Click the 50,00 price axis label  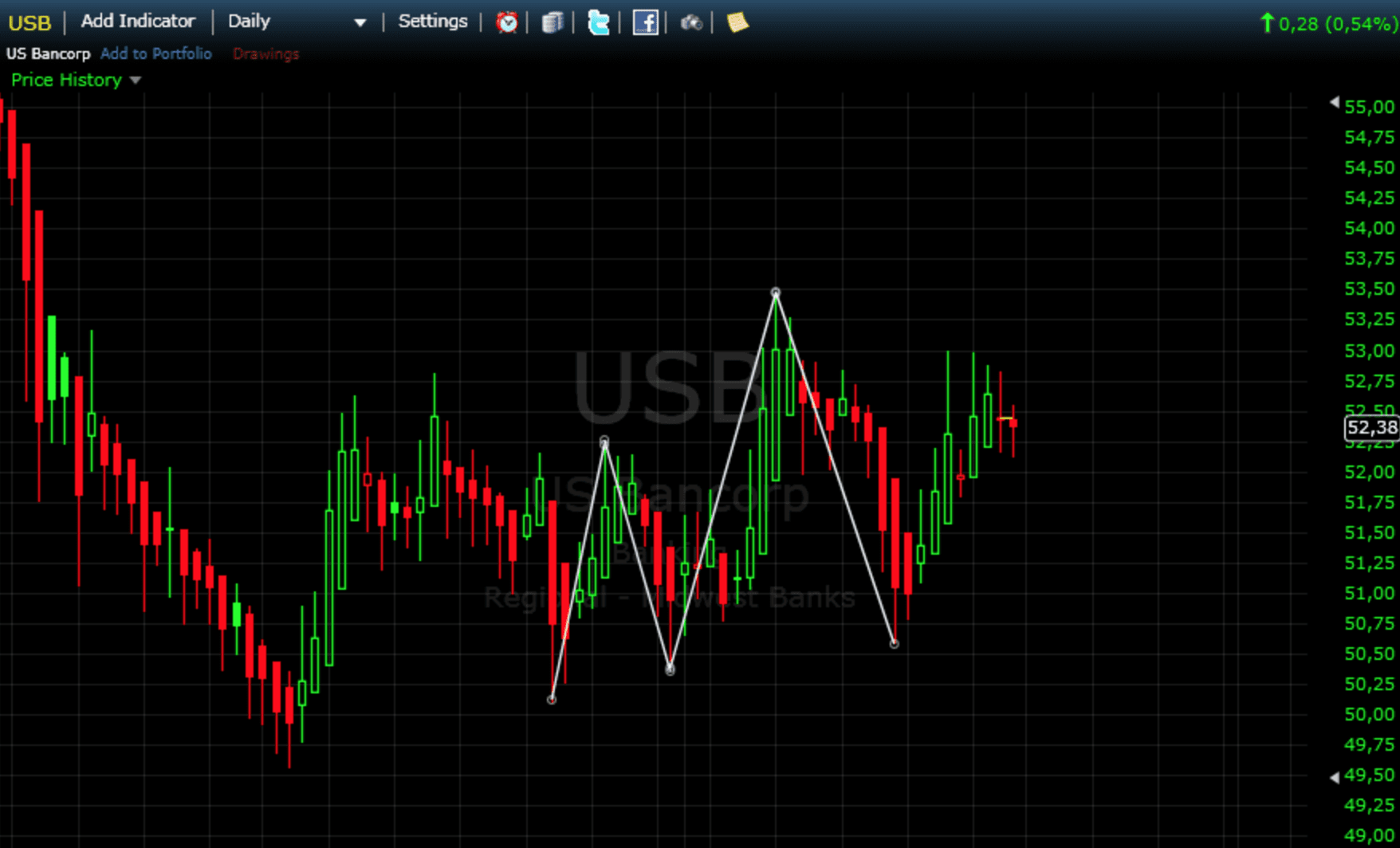point(1369,714)
